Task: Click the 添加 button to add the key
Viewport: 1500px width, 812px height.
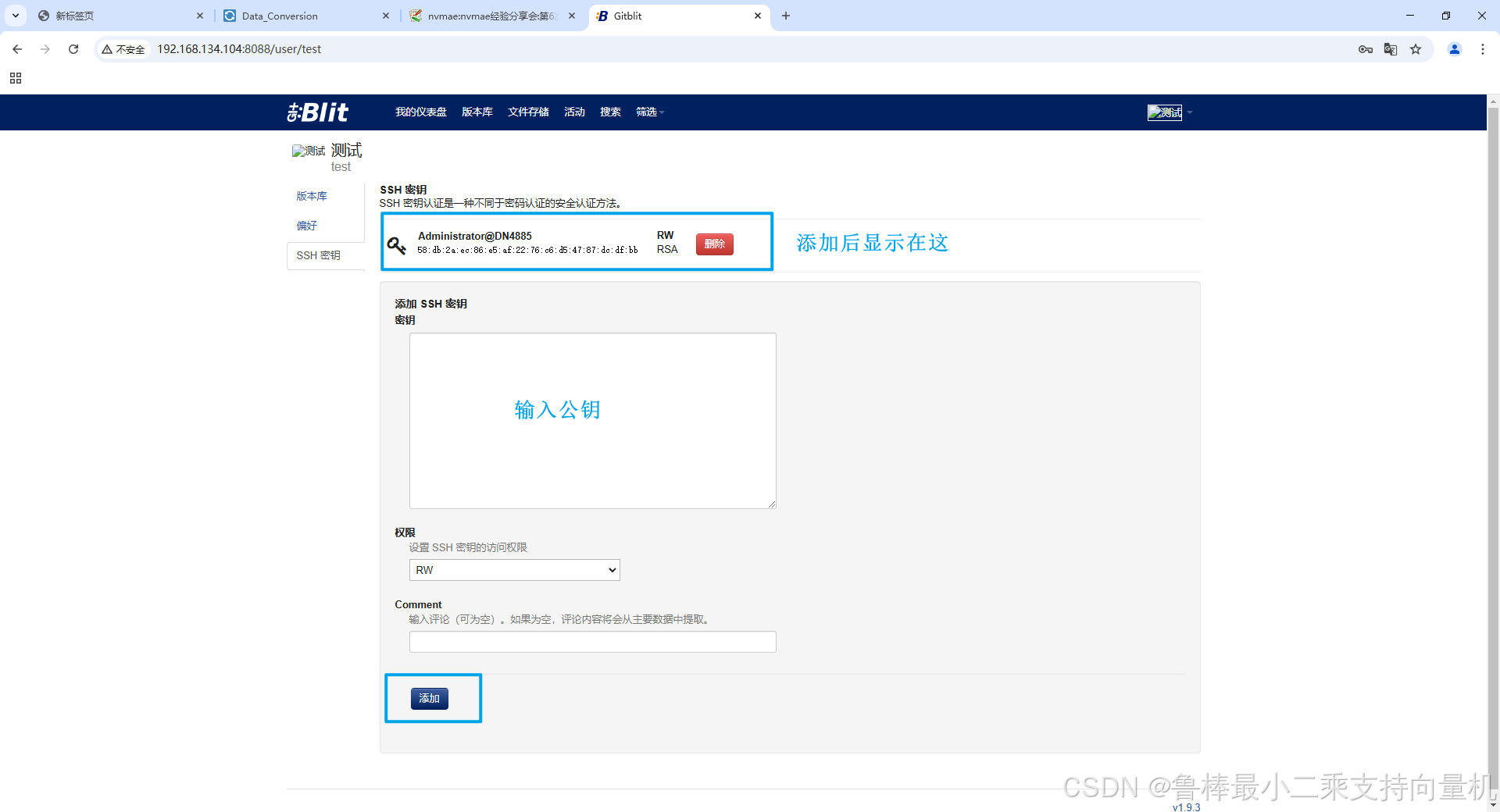Action: click(429, 698)
